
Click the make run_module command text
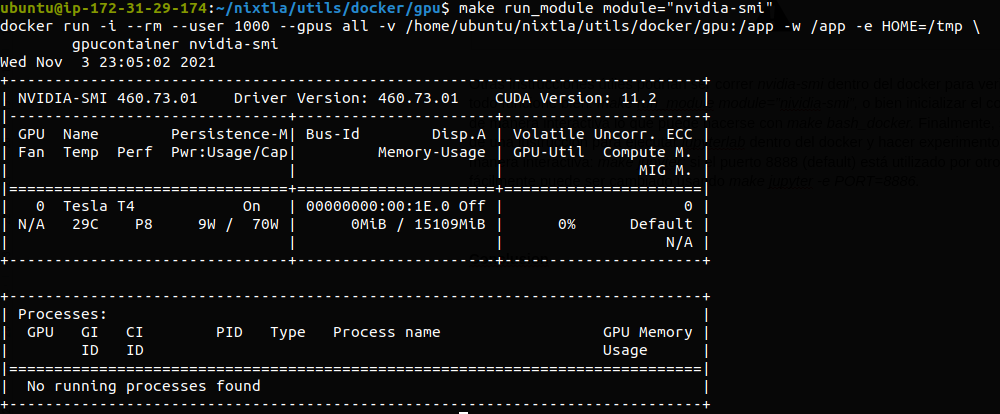pyautogui.click(x=611, y=9)
